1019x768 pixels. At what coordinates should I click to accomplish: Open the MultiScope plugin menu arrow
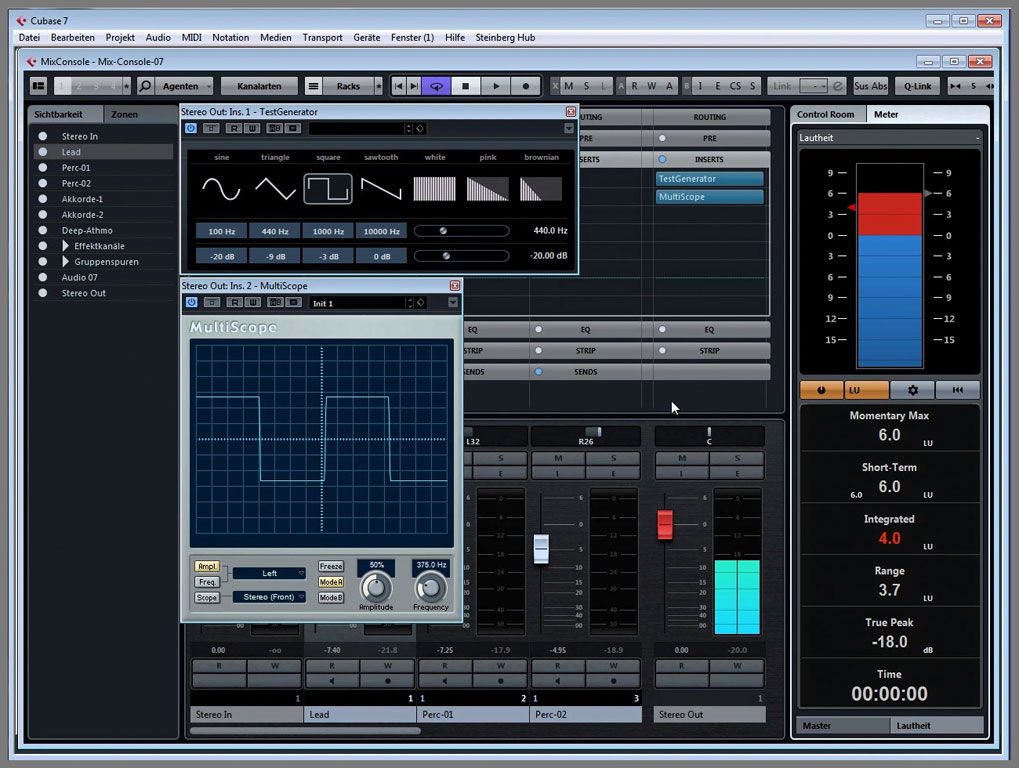(x=453, y=303)
